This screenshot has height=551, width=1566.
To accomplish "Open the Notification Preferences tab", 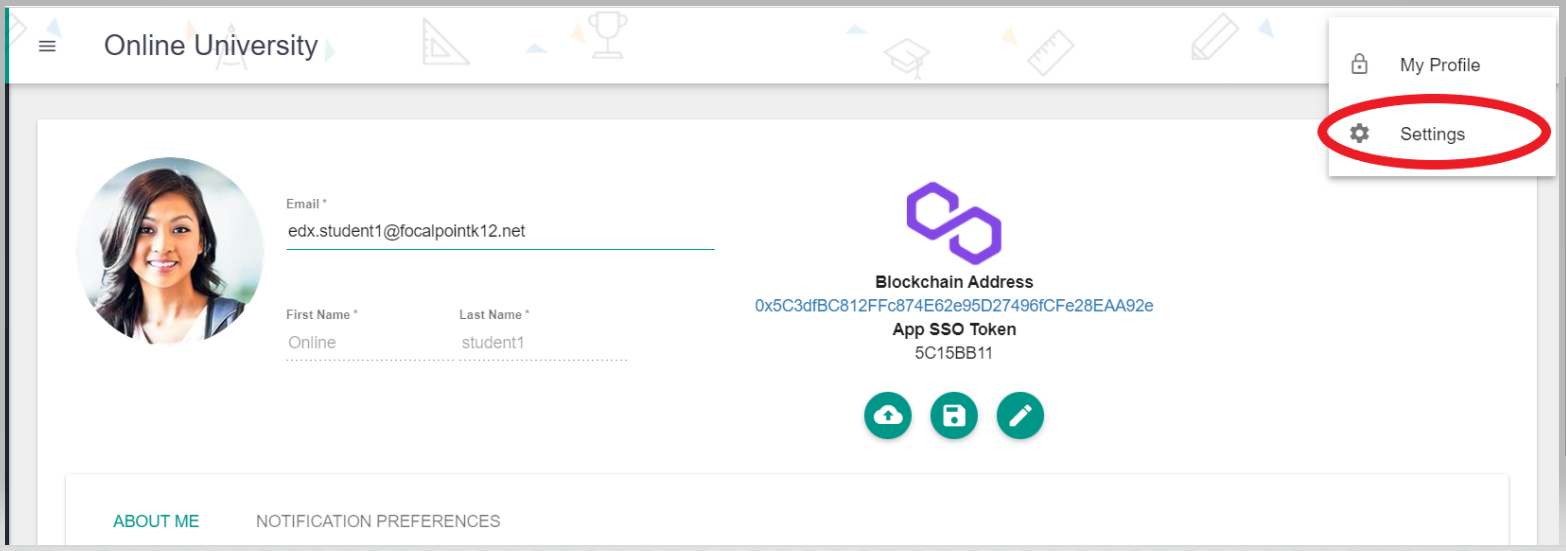I will [x=378, y=521].
